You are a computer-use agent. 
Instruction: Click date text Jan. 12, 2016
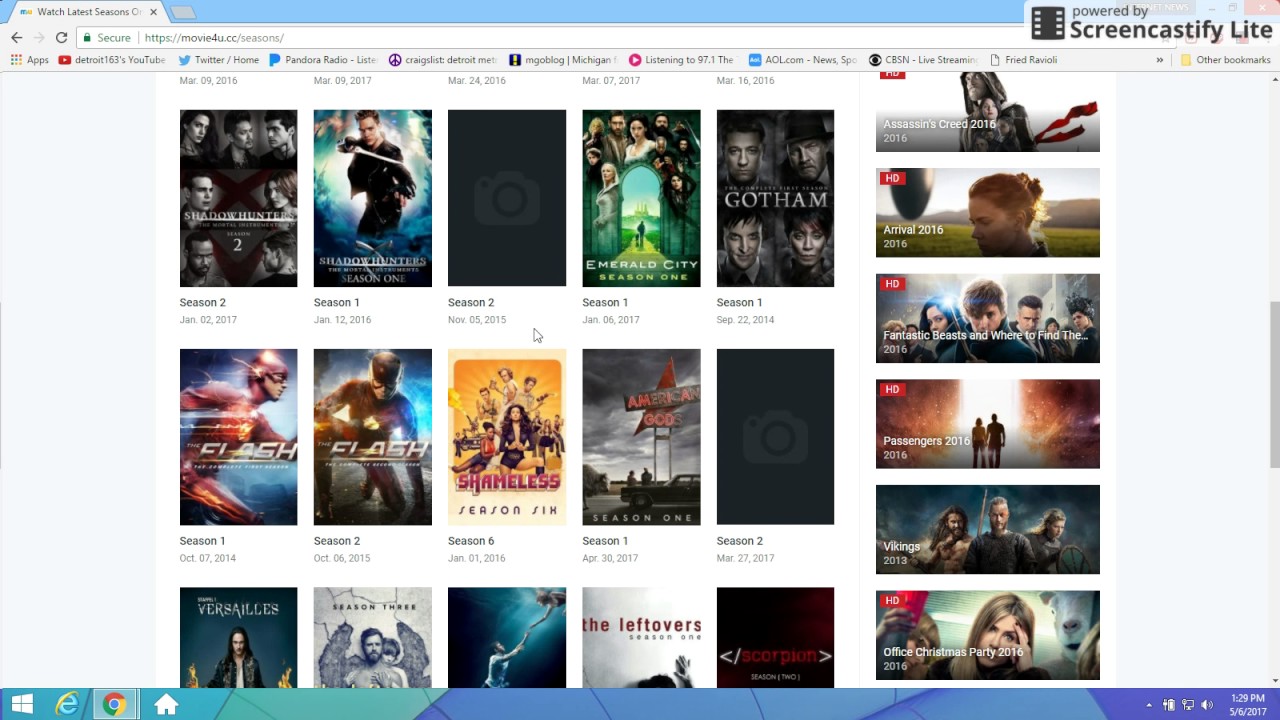click(342, 320)
